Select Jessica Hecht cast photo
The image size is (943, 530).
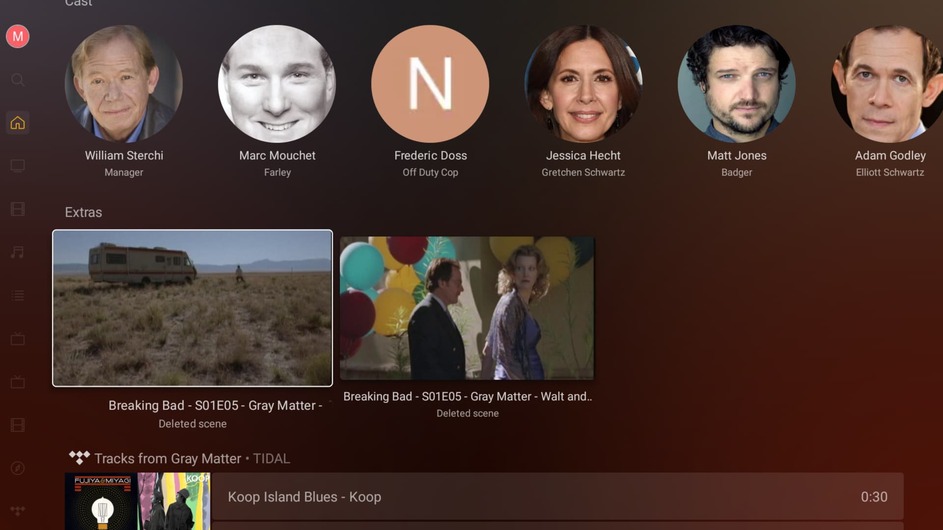coord(583,84)
